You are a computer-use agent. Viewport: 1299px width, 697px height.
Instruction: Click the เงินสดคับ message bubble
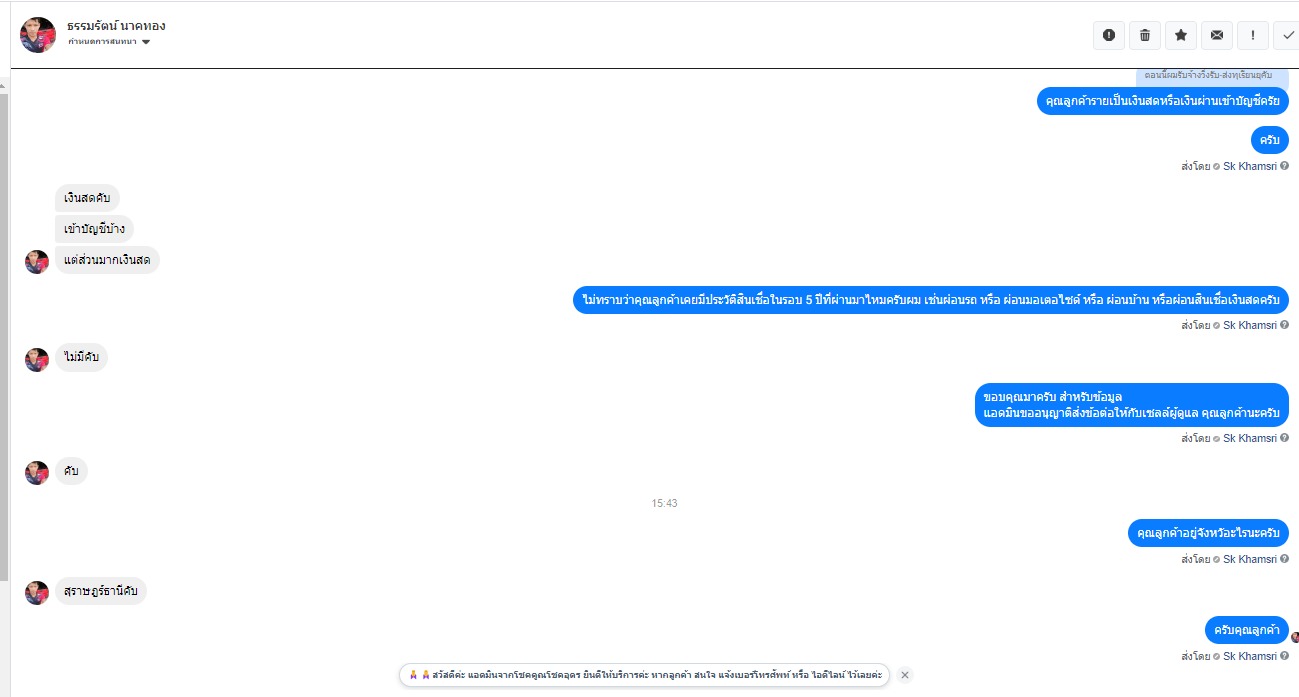click(87, 198)
